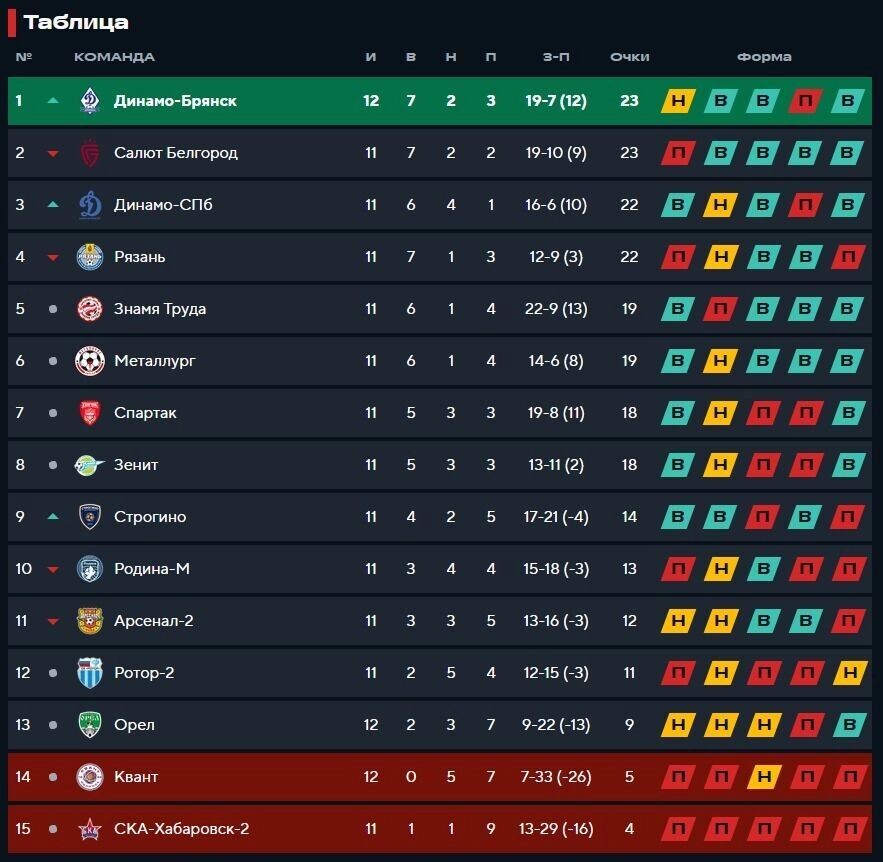
Task: Click the Родина-М down position arrow
Action: [x=53, y=569]
